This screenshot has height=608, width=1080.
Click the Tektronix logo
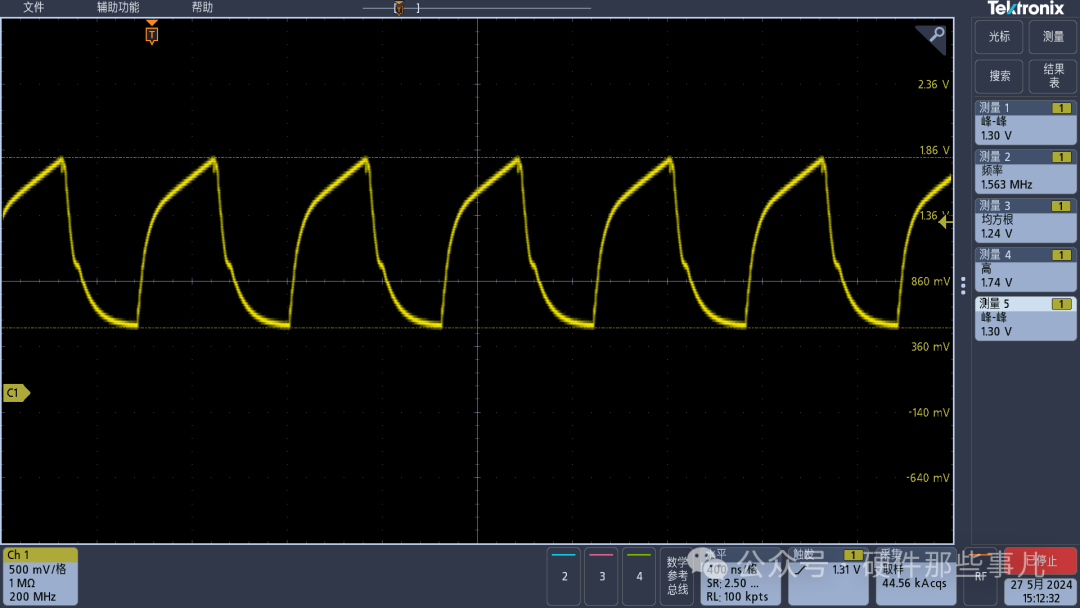(x=1025, y=8)
